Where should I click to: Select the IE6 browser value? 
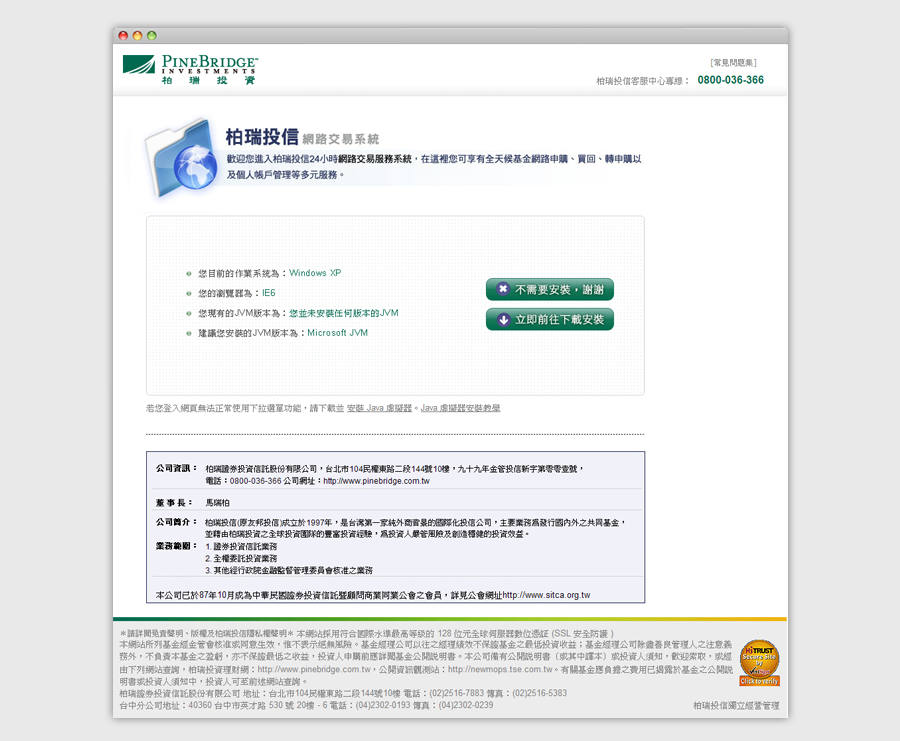click(x=269, y=293)
